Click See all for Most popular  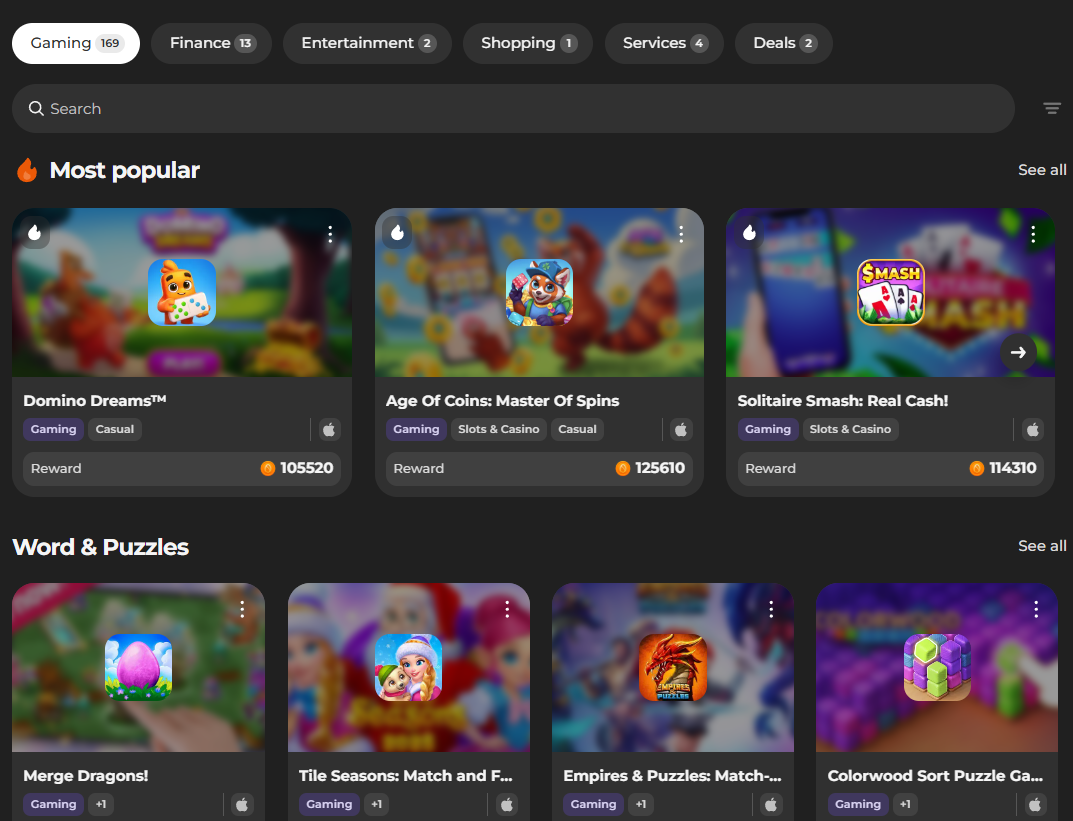point(1042,170)
